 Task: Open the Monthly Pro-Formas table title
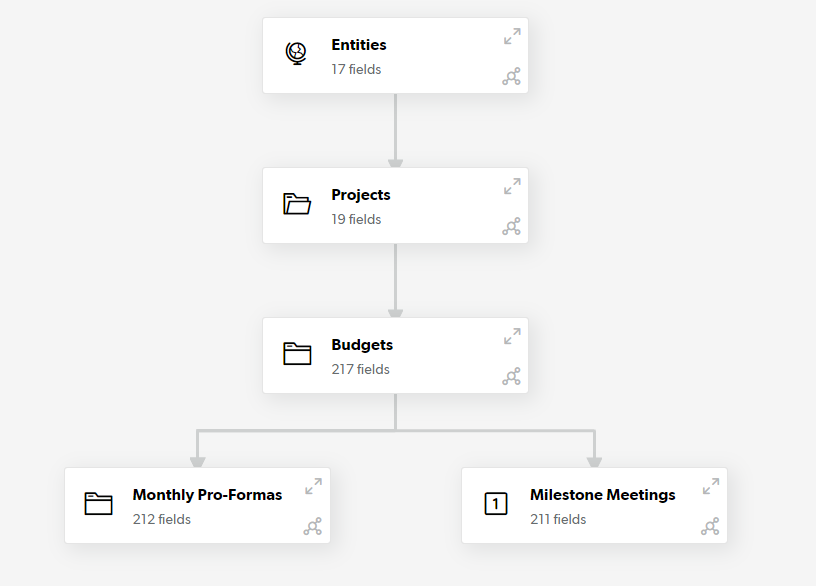[x=207, y=494]
